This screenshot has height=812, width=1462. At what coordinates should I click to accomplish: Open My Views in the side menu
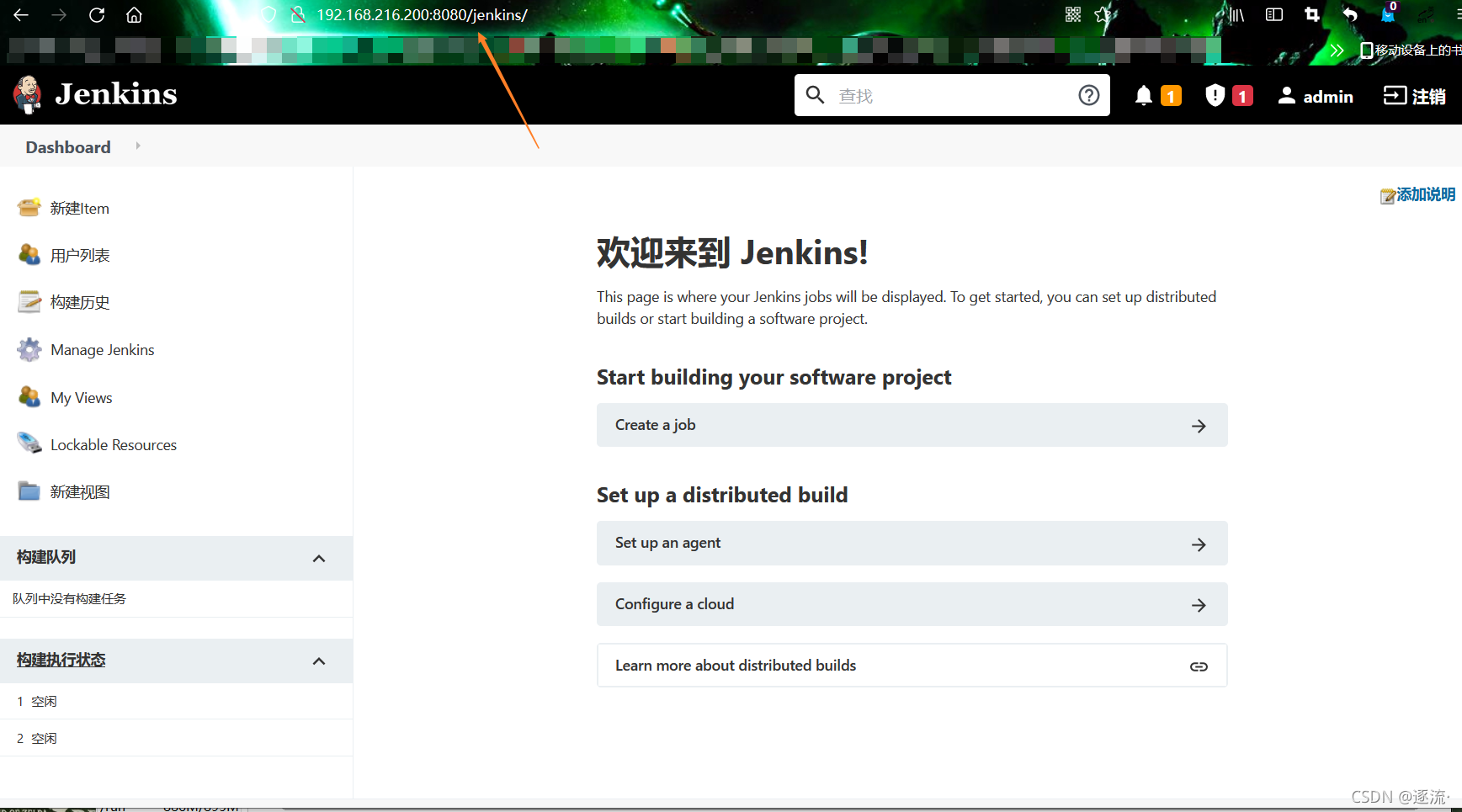point(82,398)
